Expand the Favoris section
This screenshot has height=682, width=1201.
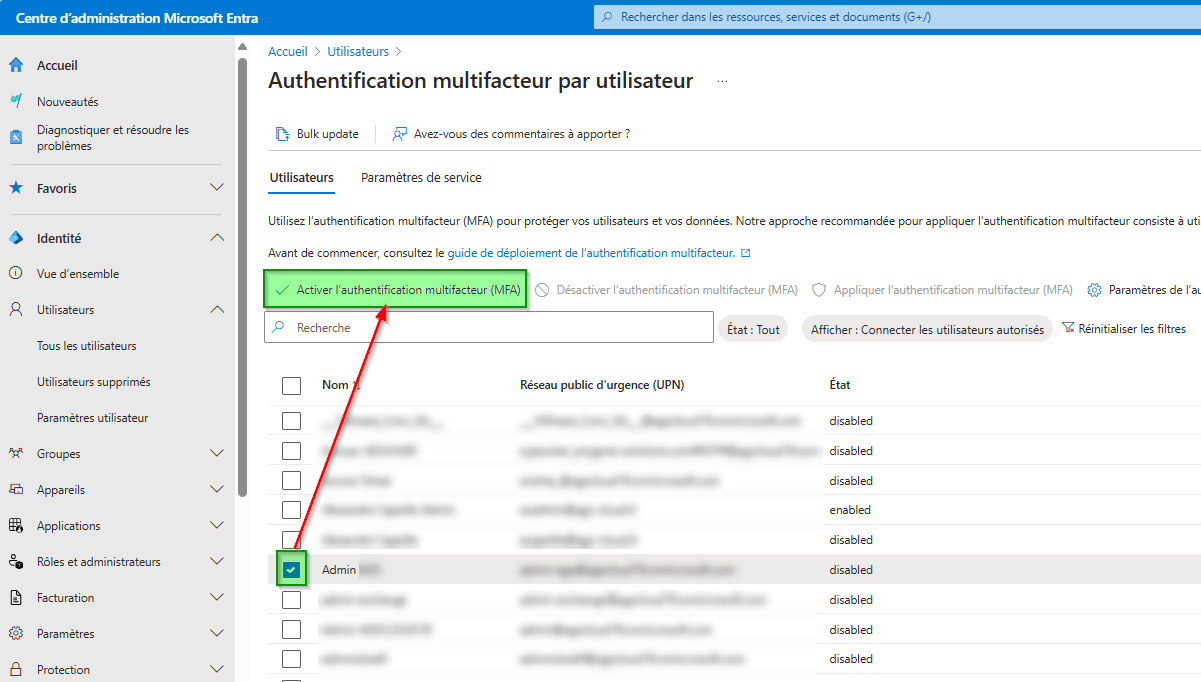(216, 187)
